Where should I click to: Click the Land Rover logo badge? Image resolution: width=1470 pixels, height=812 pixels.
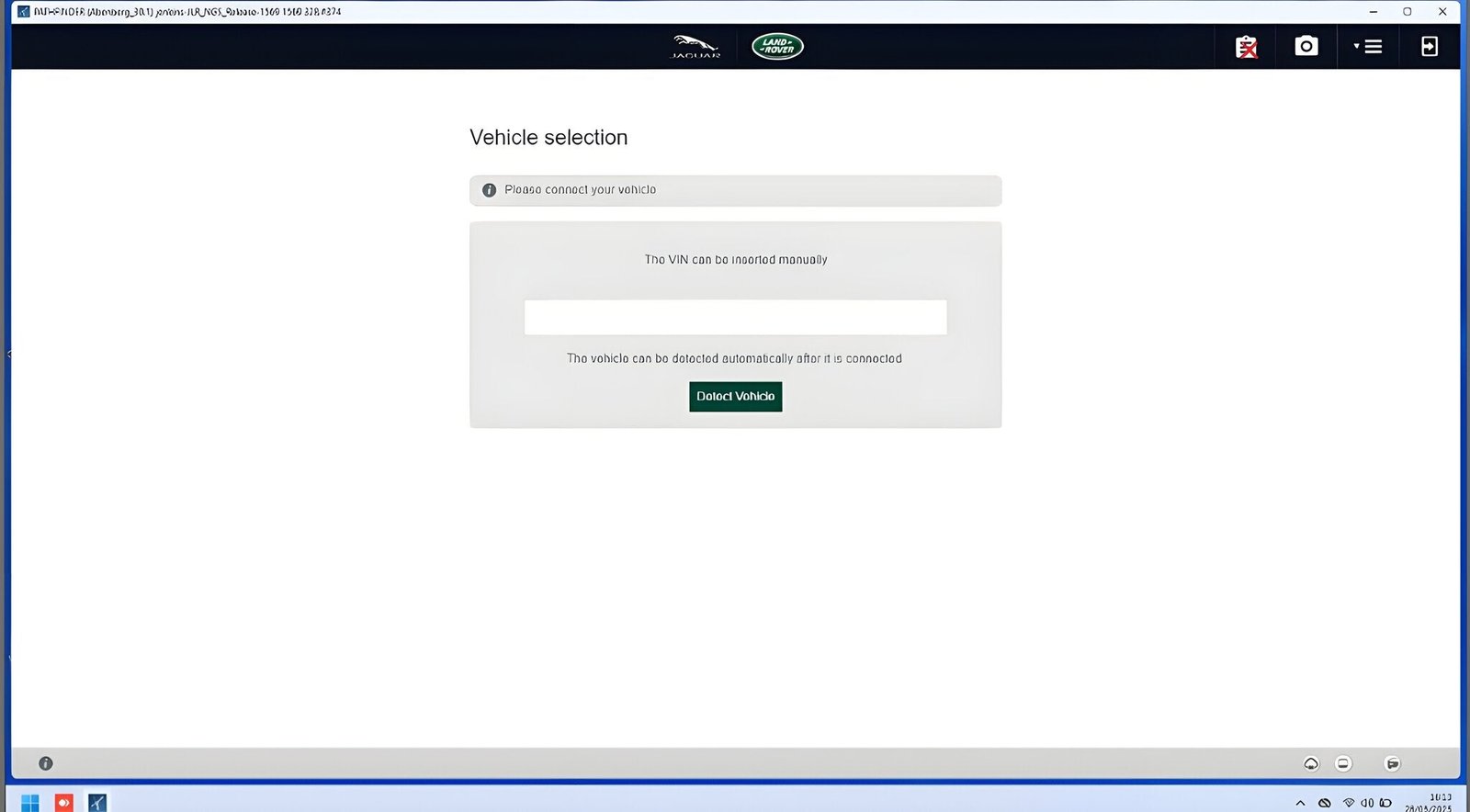[x=777, y=46]
